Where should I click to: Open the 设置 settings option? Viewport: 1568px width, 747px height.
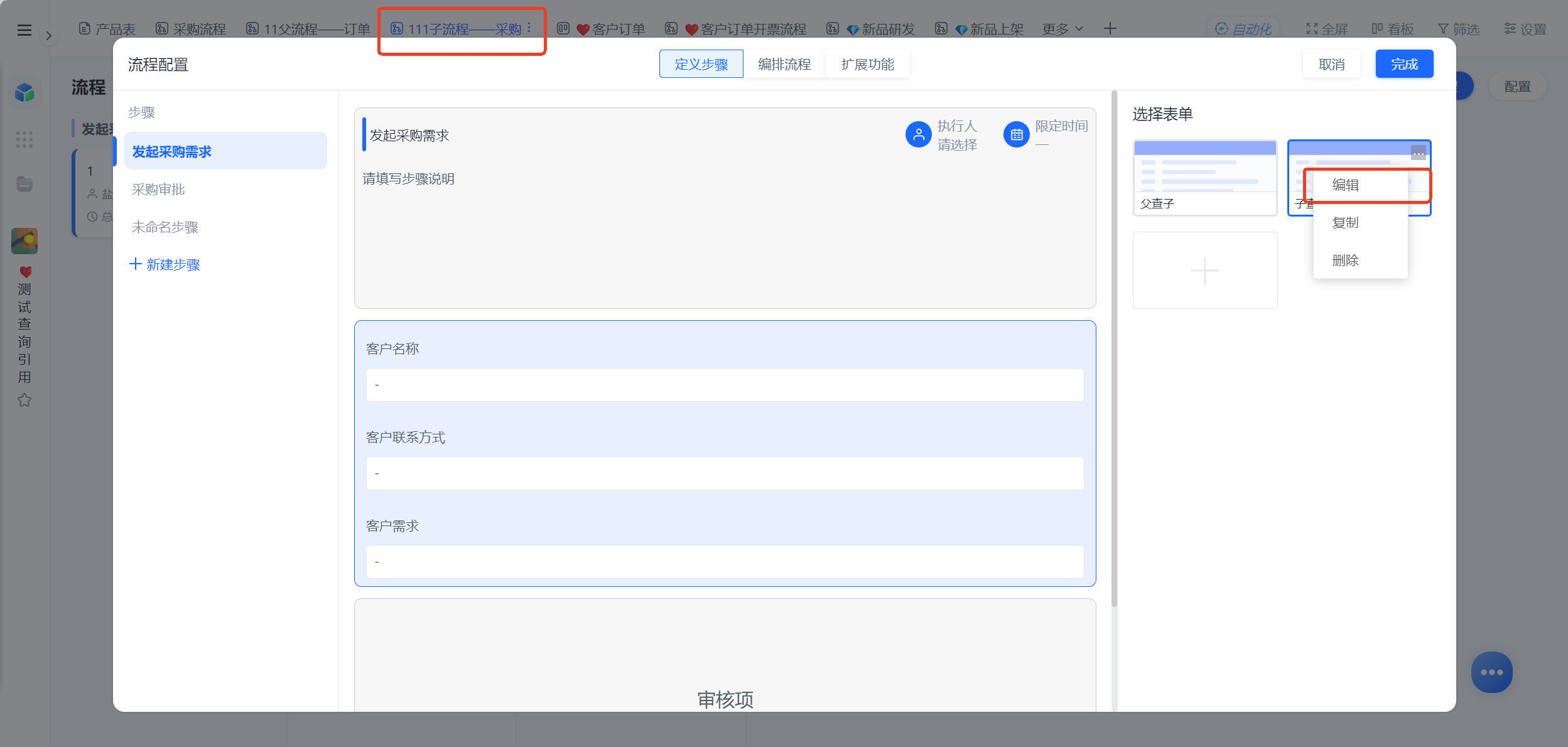pyautogui.click(x=1525, y=29)
